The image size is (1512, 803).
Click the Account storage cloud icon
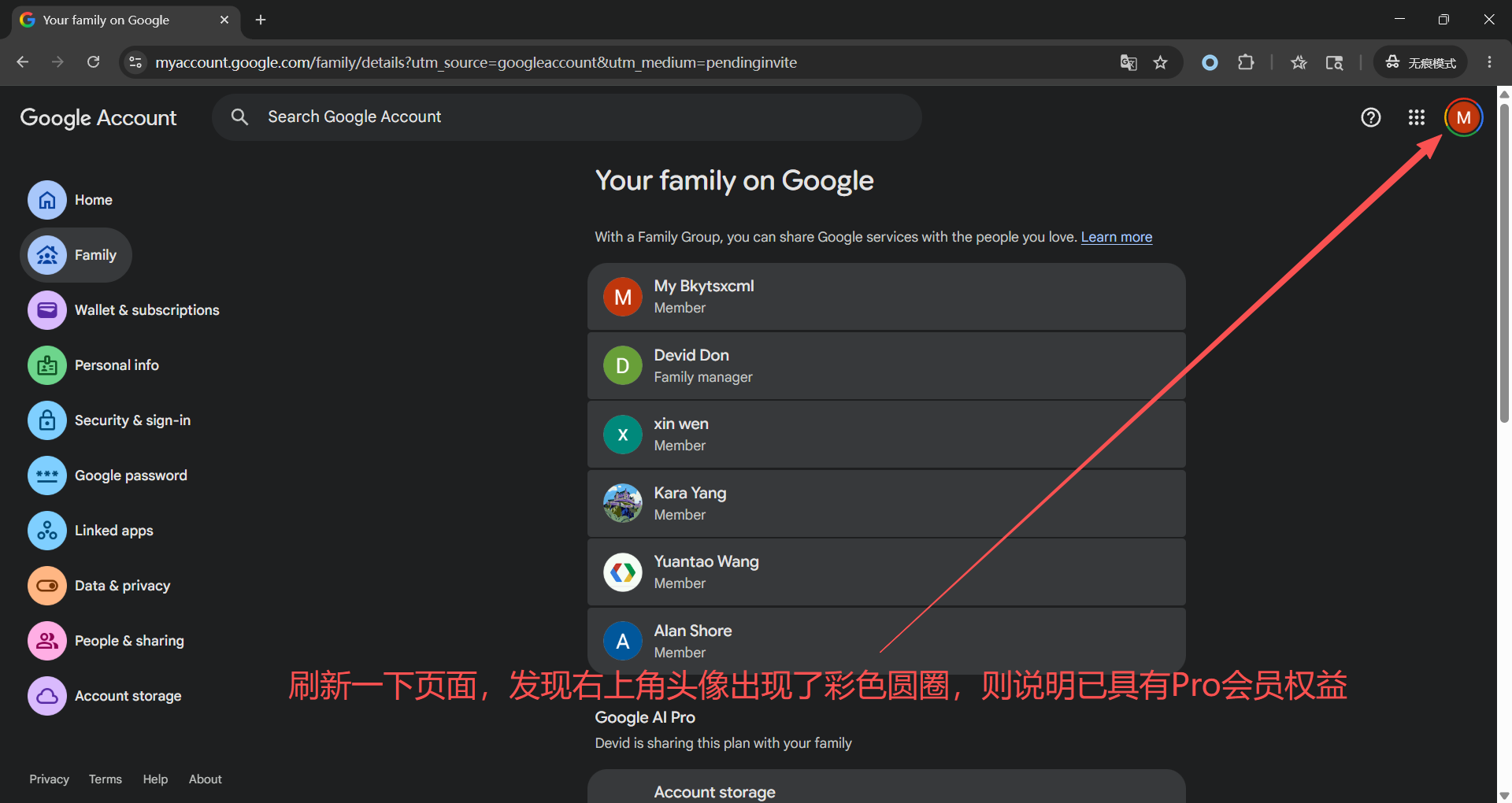pos(47,696)
